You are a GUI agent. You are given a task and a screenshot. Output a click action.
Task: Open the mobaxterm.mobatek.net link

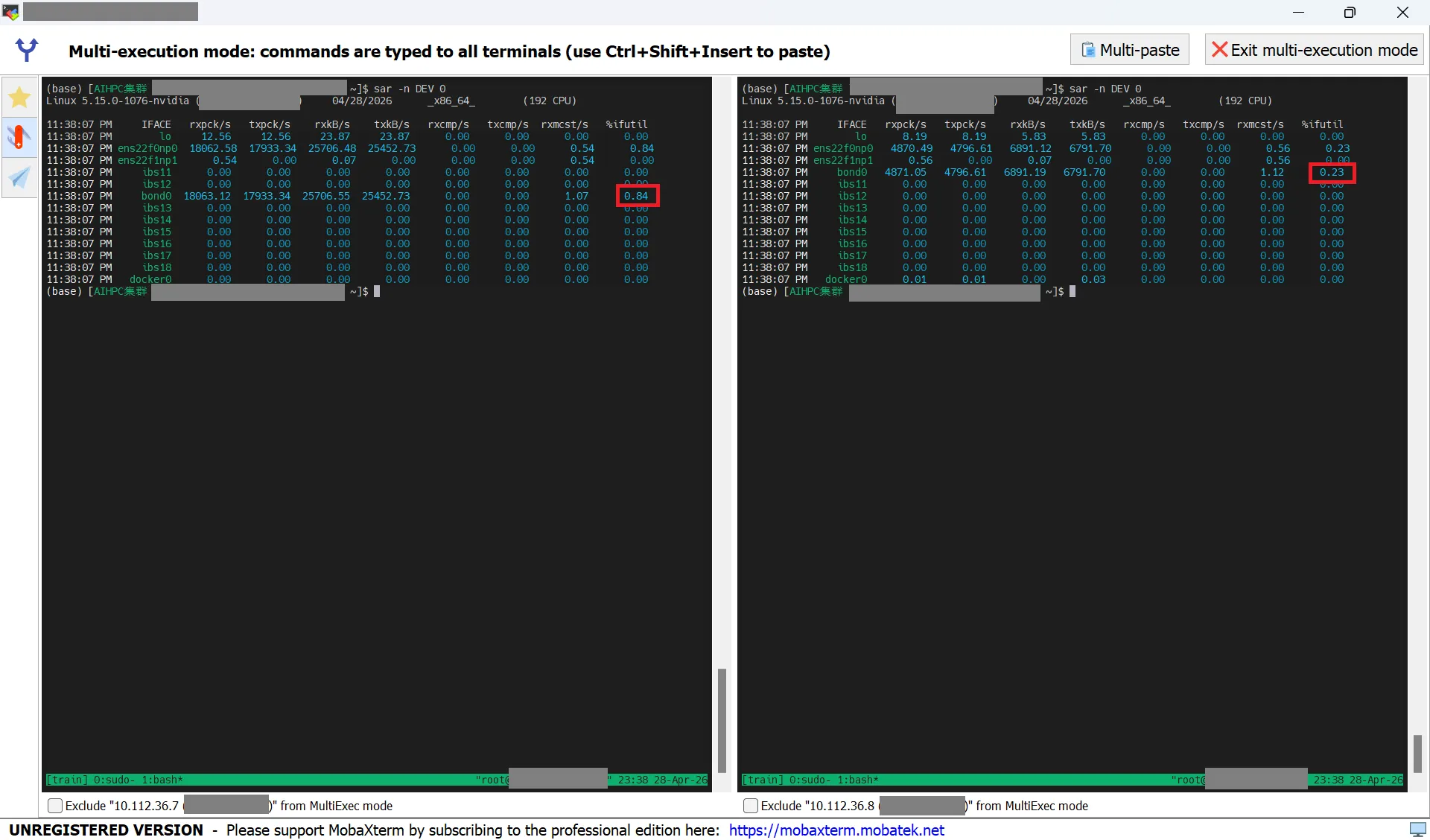836,830
